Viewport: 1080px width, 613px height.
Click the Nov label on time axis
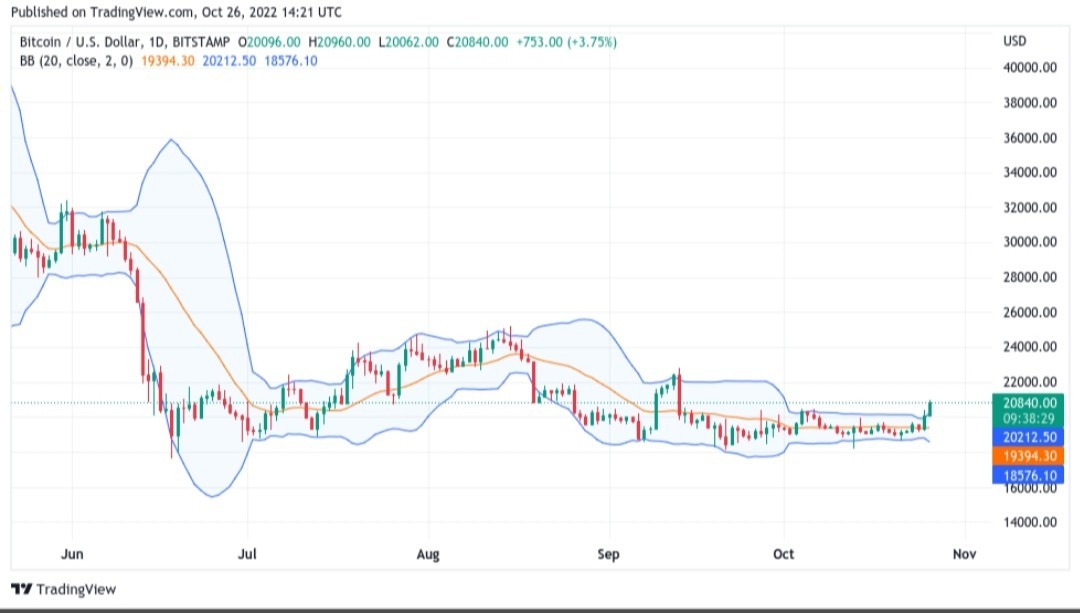point(964,554)
